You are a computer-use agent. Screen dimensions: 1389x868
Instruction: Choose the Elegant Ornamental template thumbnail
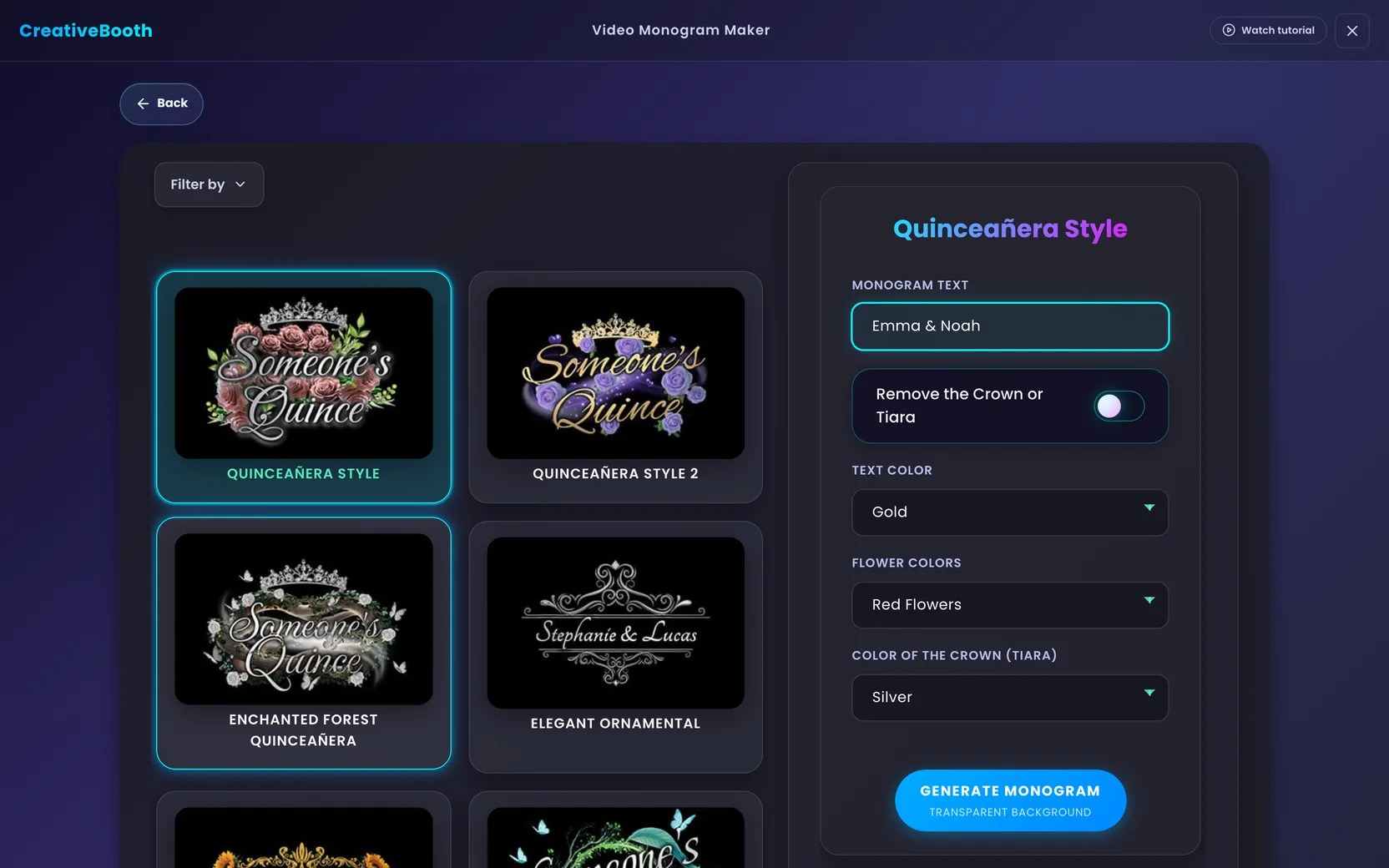(x=616, y=623)
